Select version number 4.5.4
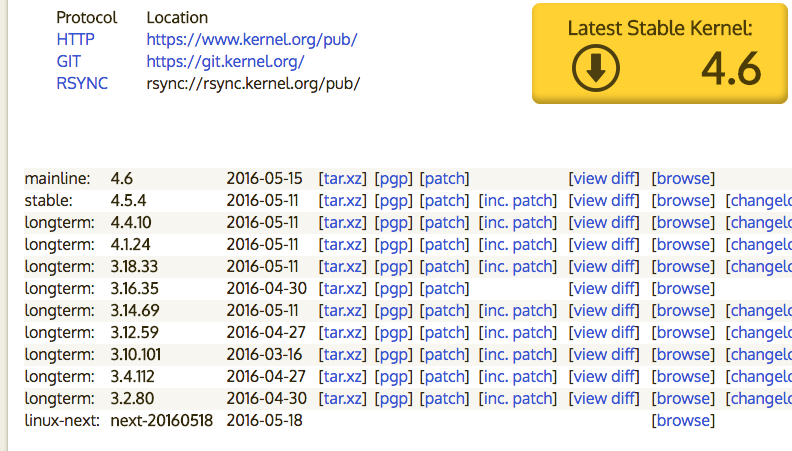This screenshot has width=792, height=451. pos(128,201)
